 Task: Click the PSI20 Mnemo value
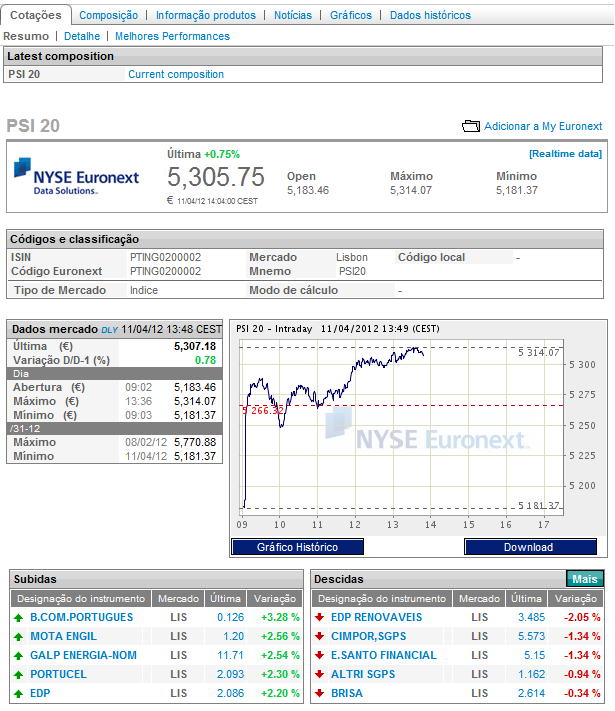pyautogui.click(x=352, y=271)
